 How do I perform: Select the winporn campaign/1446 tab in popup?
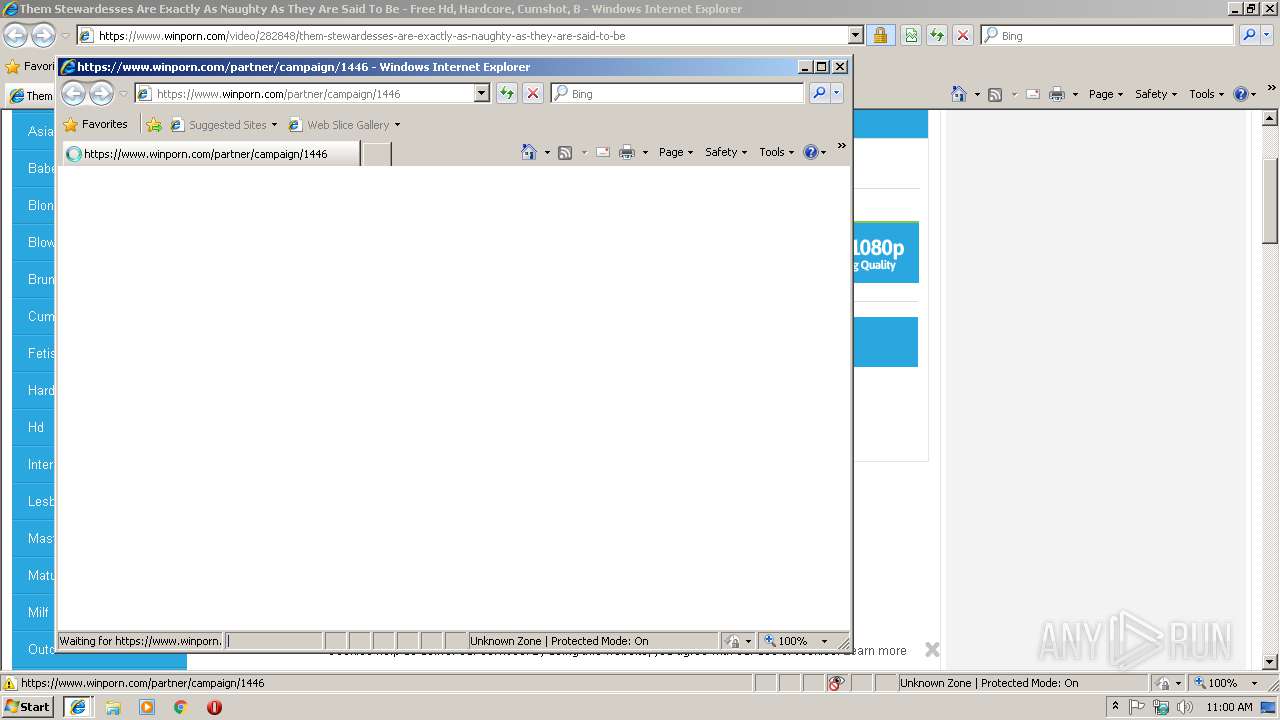(211, 154)
